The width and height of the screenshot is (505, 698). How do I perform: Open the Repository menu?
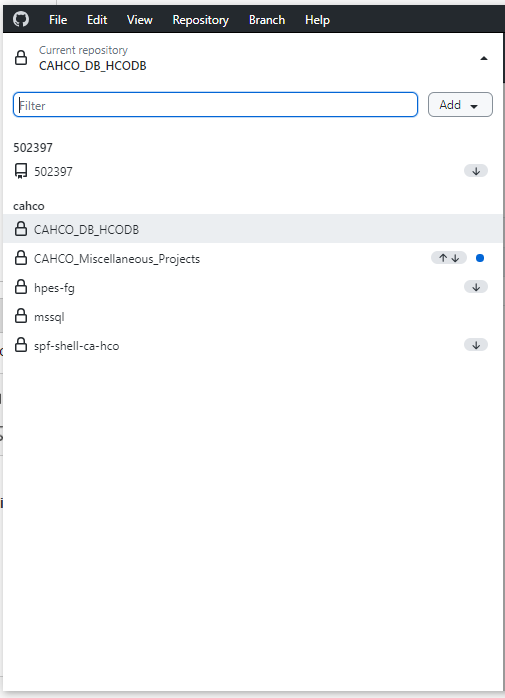click(200, 20)
